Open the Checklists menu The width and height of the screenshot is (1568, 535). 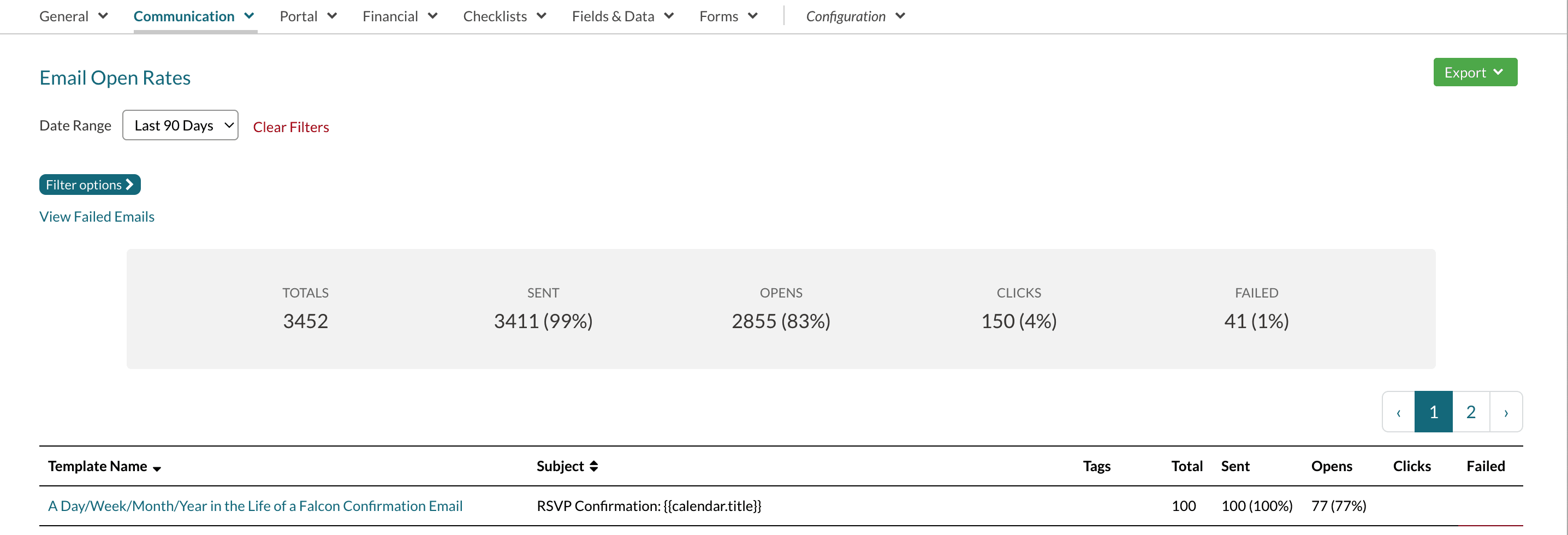[504, 16]
